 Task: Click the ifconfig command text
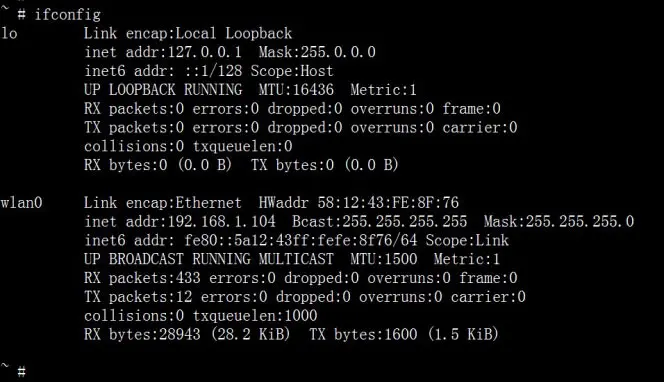67,15
